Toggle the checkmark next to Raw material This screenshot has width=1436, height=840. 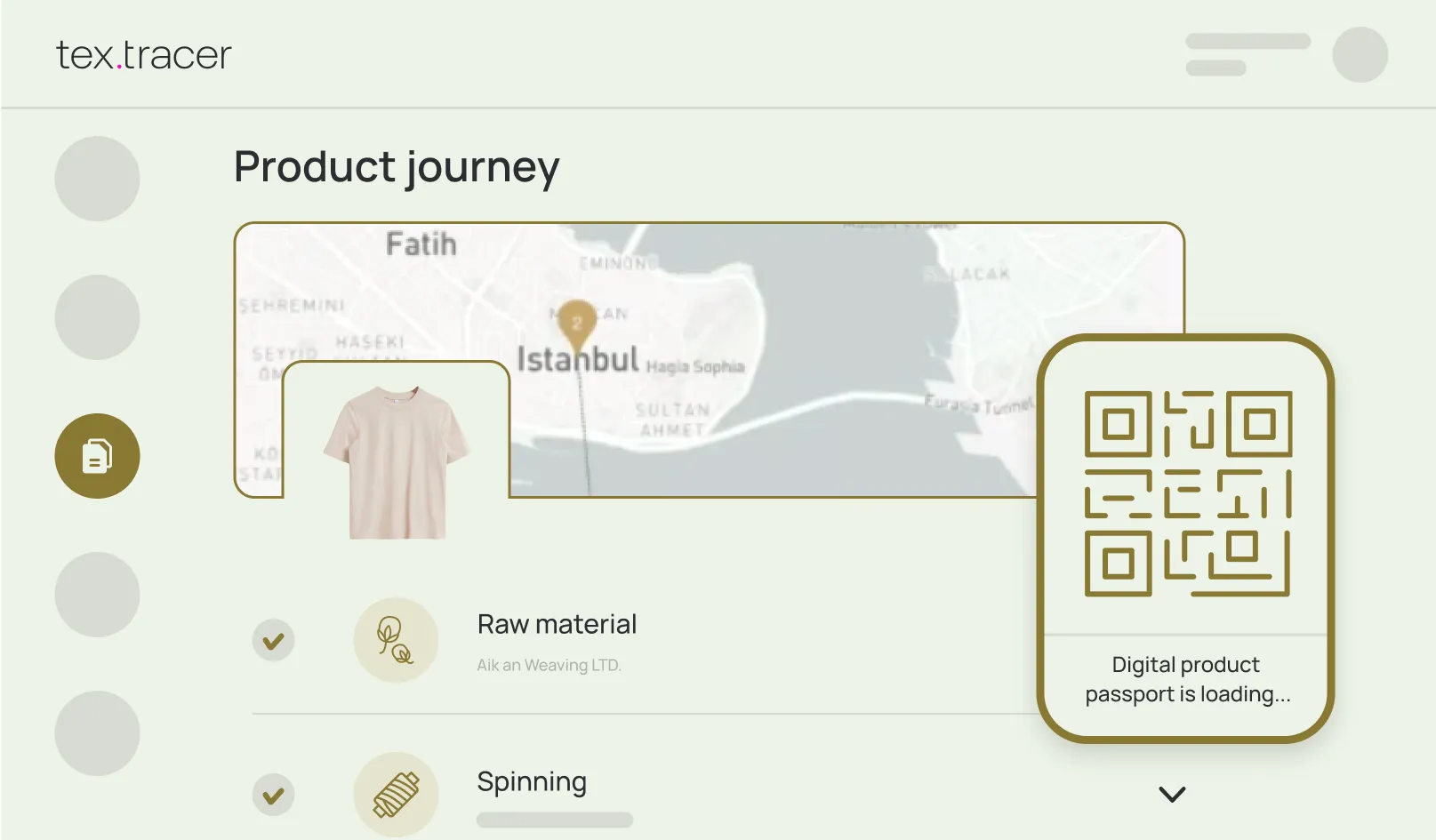coord(273,639)
